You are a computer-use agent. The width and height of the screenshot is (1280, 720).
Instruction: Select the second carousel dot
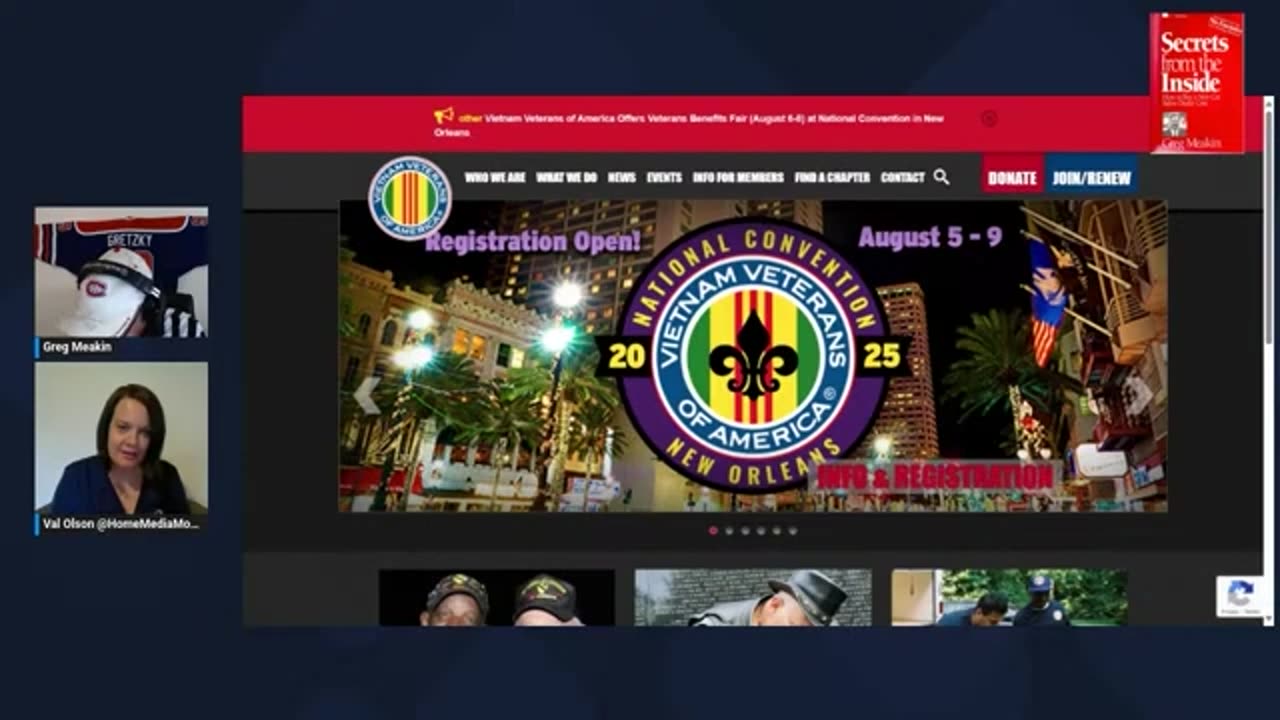[x=729, y=531]
